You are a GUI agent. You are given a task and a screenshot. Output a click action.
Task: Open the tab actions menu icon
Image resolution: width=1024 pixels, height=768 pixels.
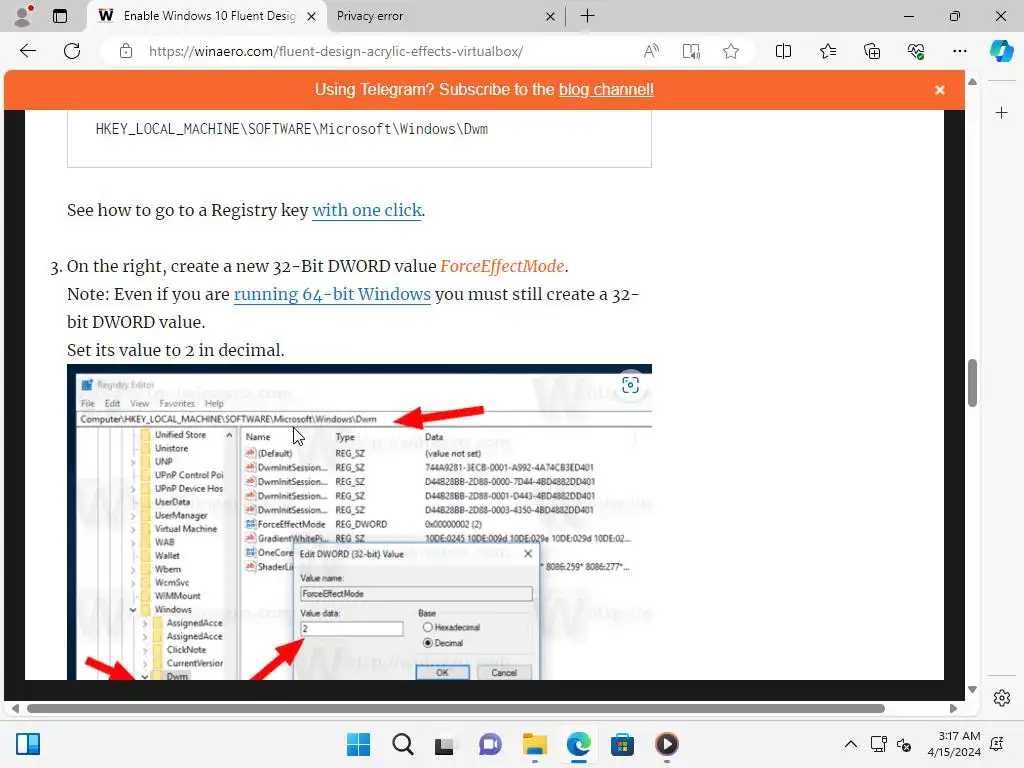[x=60, y=16]
